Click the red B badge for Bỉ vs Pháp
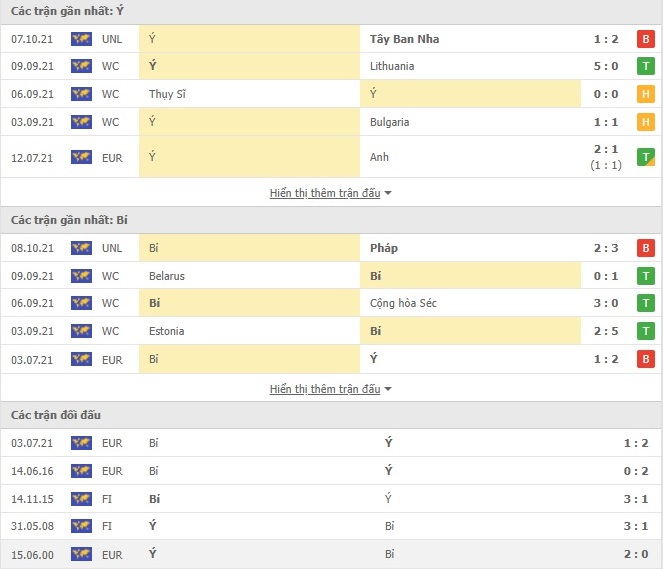The image size is (663, 569). pyautogui.click(x=646, y=248)
